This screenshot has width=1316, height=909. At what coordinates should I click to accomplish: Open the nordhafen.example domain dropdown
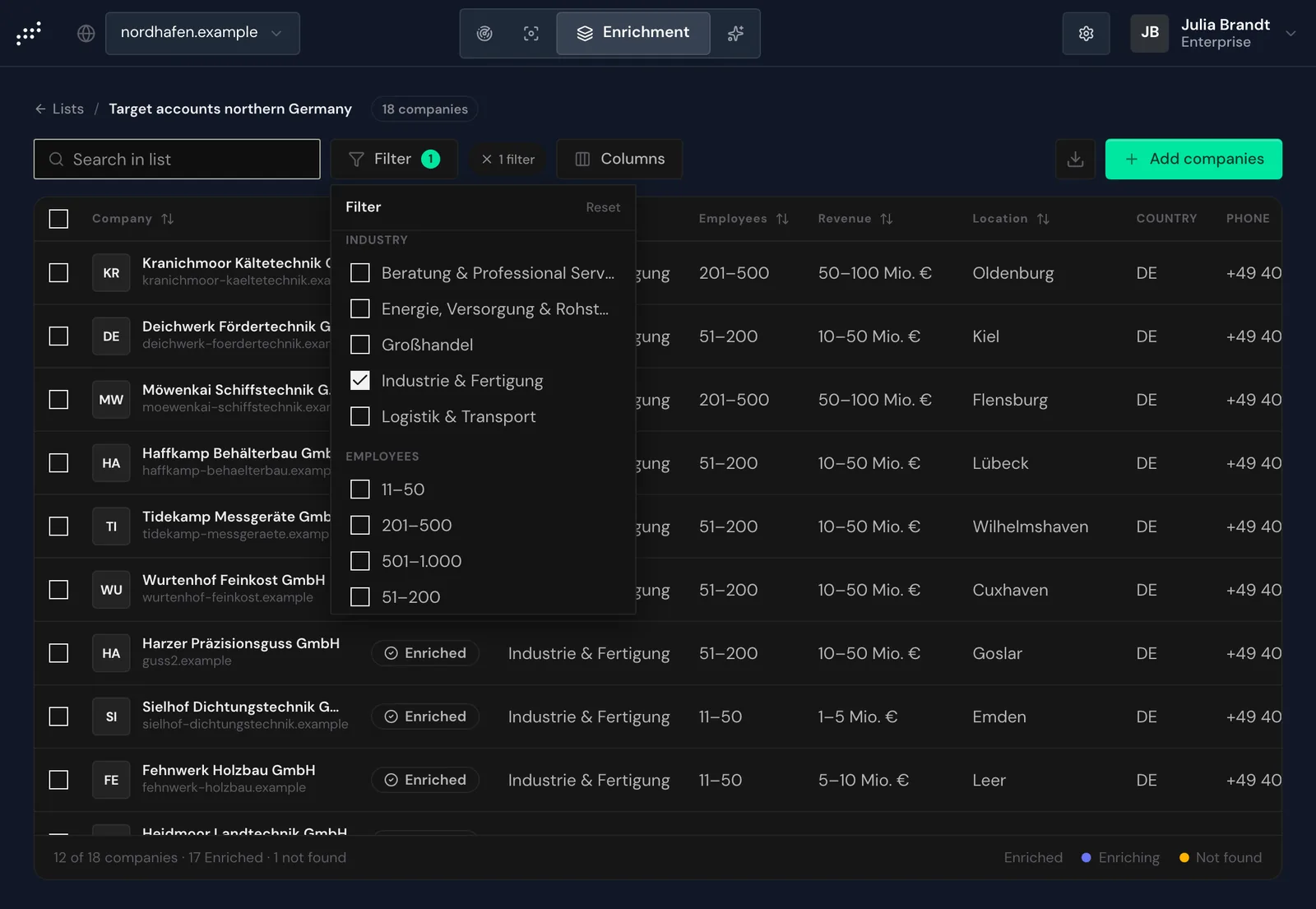[202, 33]
